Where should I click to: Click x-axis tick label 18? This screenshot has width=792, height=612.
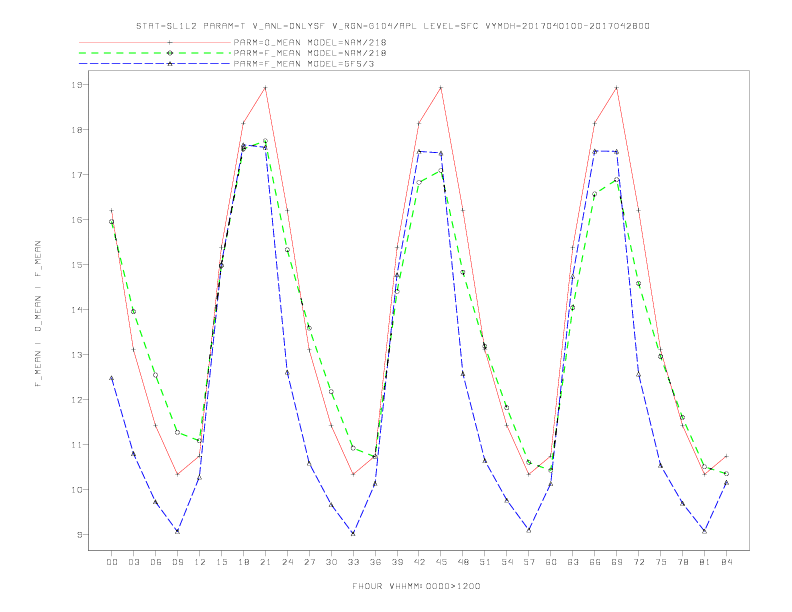pos(243,562)
